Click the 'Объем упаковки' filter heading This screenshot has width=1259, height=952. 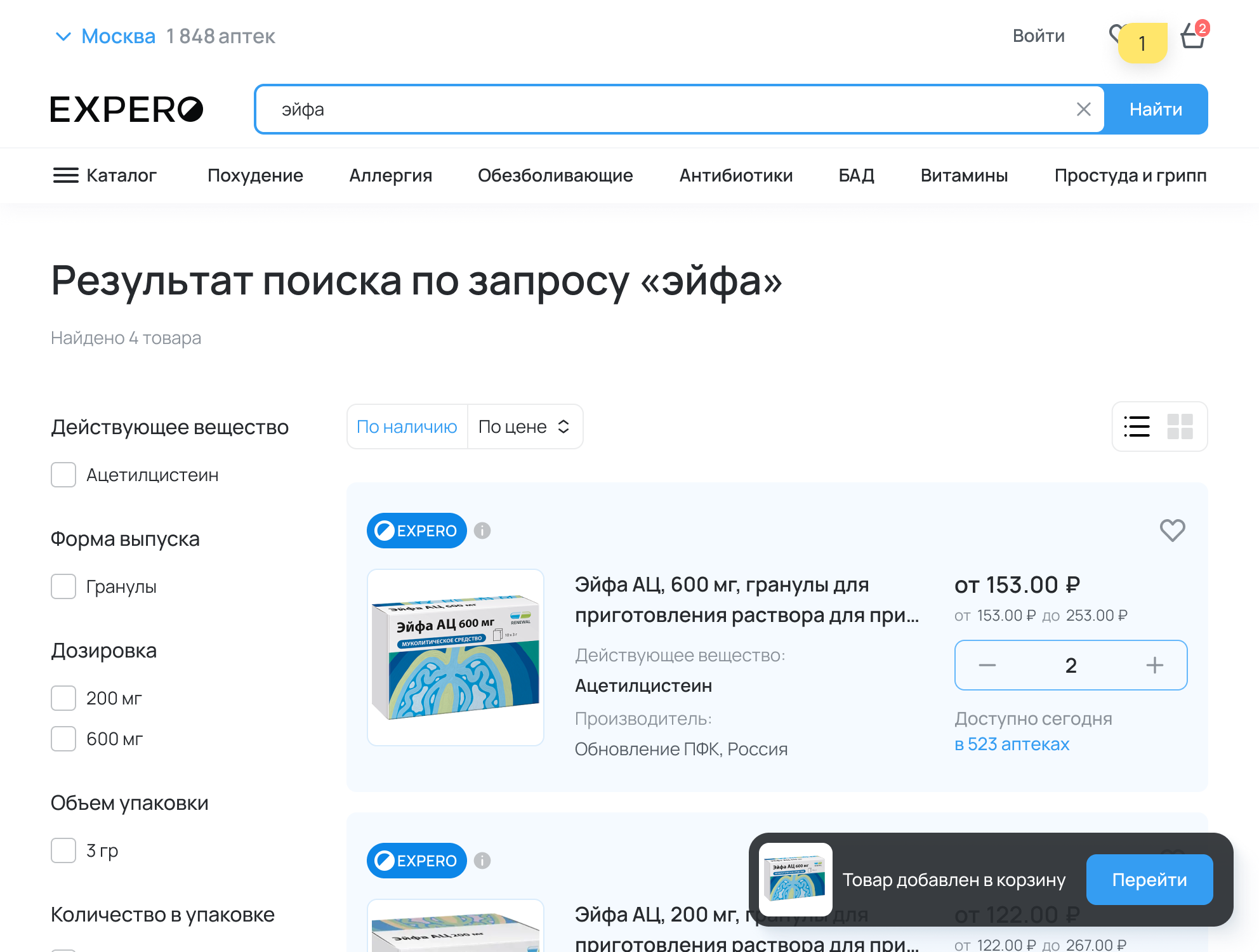(x=129, y=803)
